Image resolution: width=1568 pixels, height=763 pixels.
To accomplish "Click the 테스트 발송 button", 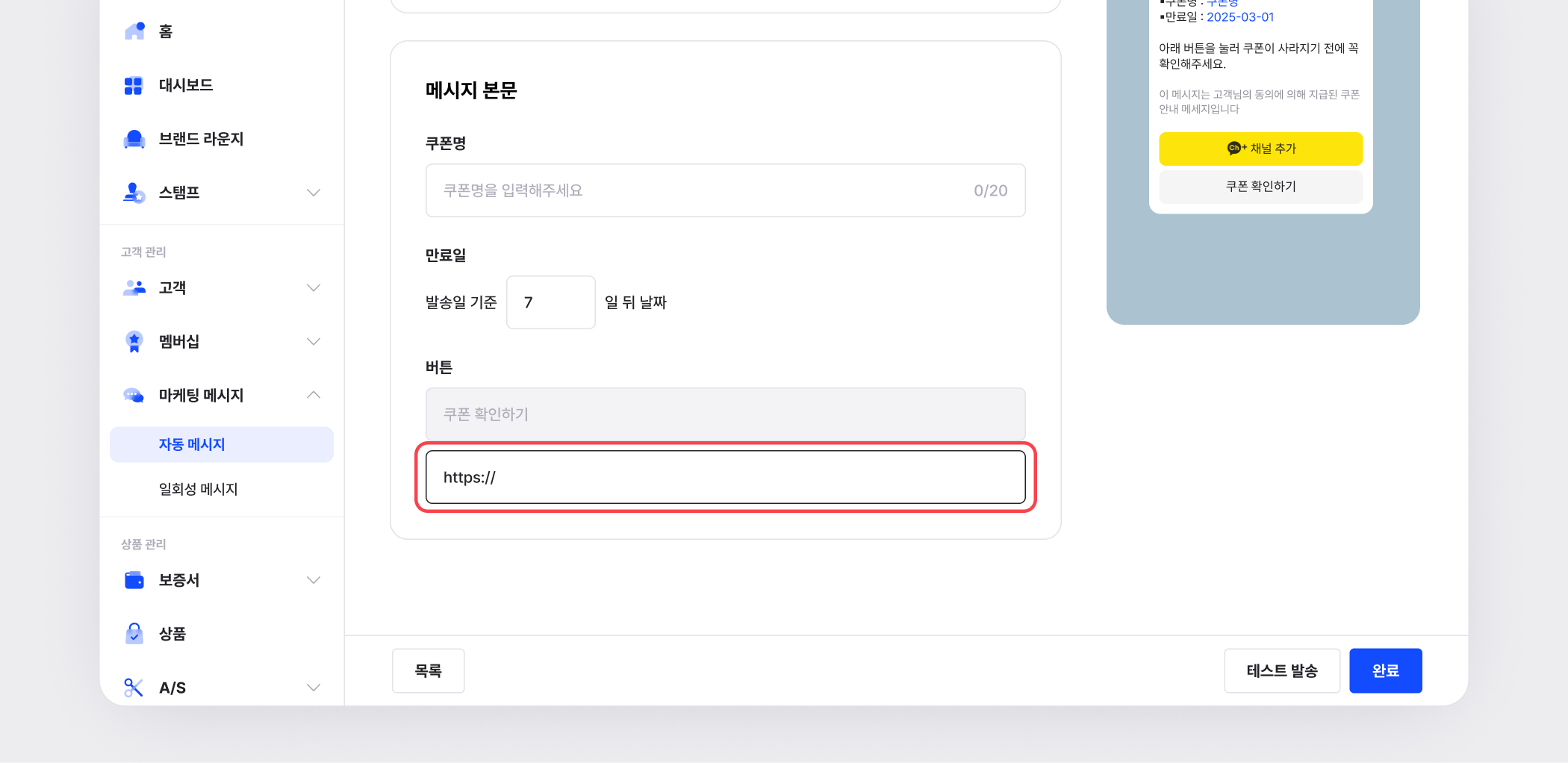I will click(1281, 670).
